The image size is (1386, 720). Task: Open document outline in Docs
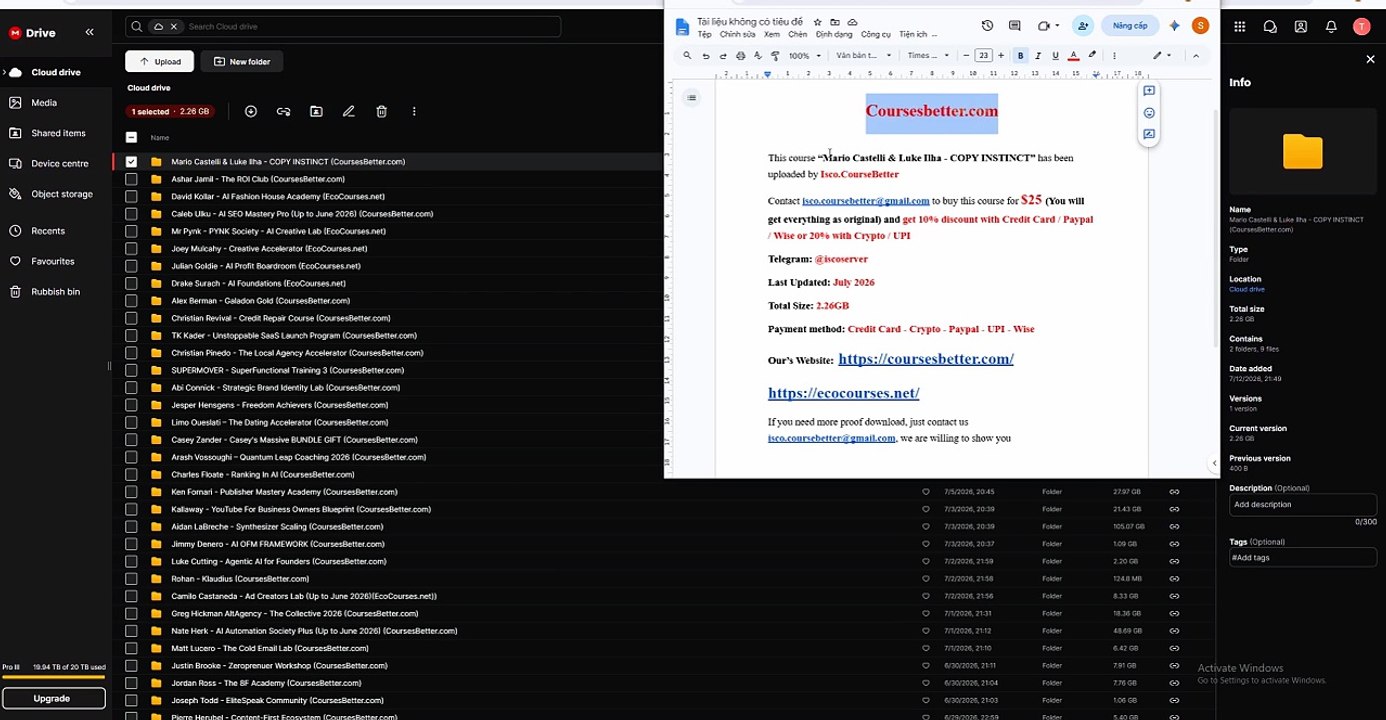point(691,97)
